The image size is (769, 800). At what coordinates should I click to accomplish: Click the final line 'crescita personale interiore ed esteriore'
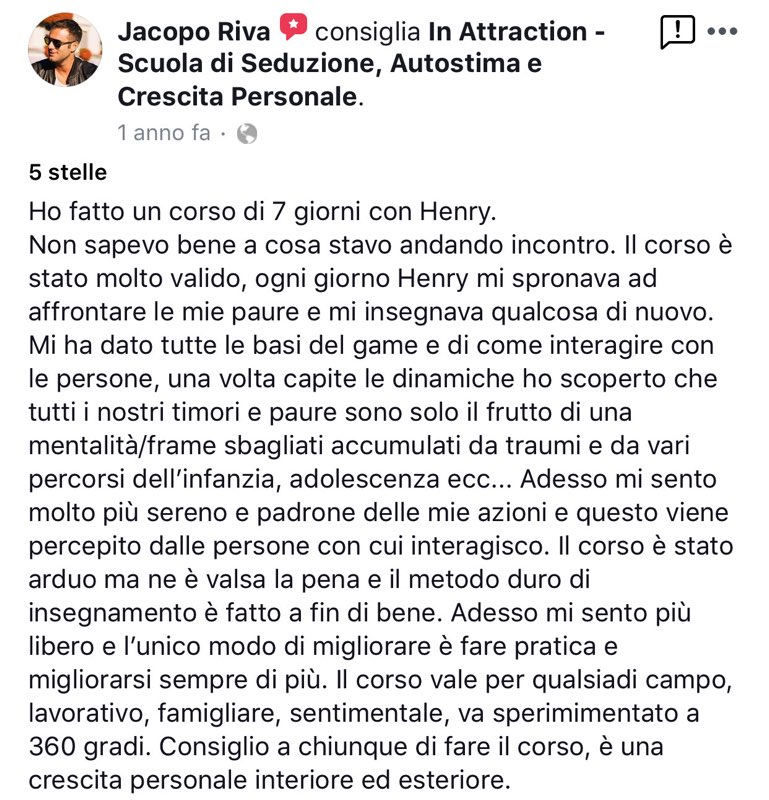[x=269, y=781]
